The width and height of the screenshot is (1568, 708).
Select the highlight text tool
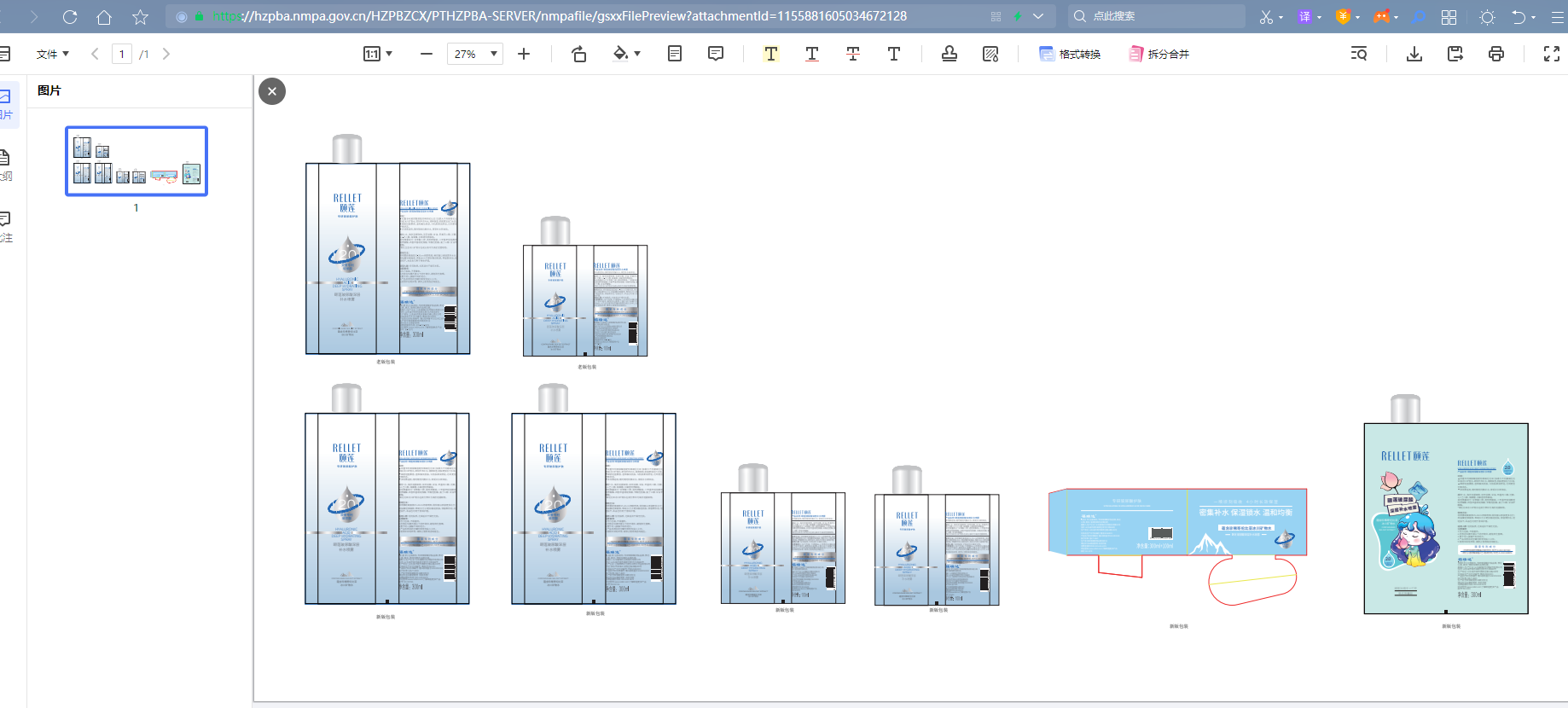pos(770,54)
